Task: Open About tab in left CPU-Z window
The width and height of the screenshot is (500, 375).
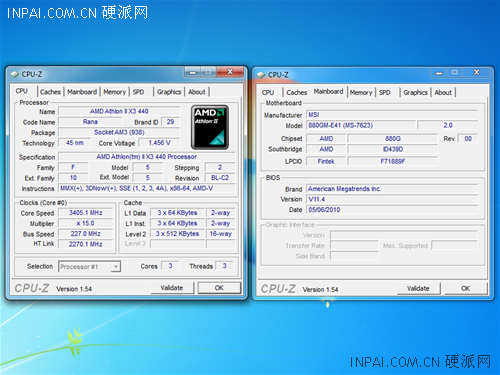Action: (x=197, y=92)
